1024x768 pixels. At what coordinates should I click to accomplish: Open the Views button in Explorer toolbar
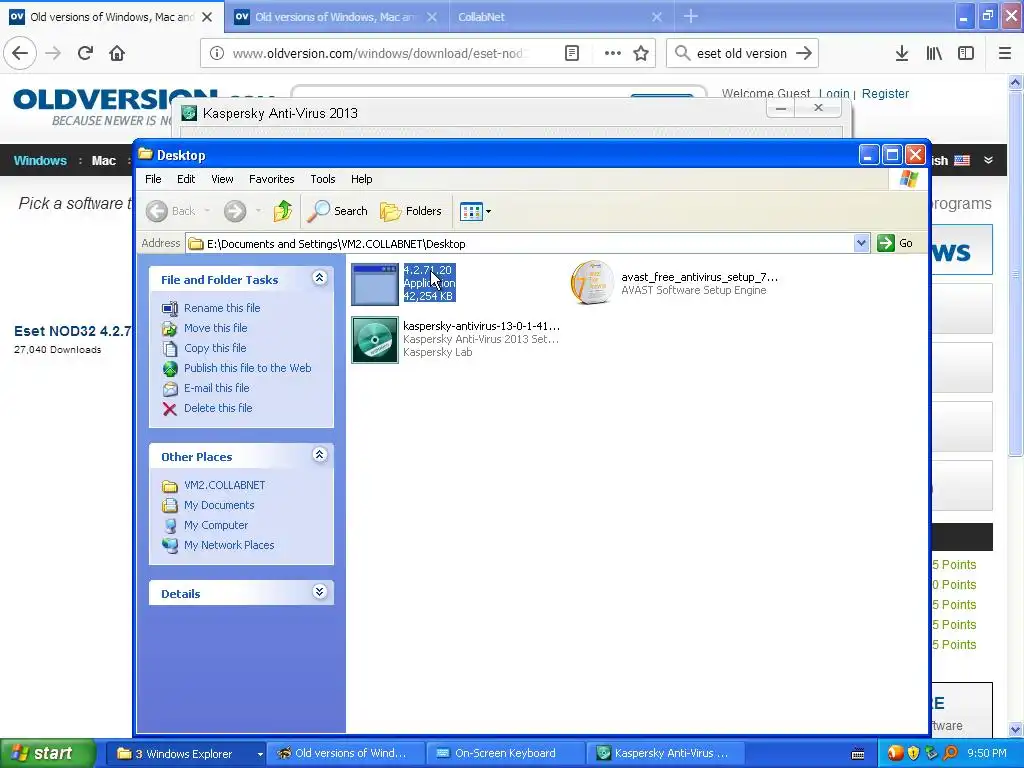click(x=475, y=211)
